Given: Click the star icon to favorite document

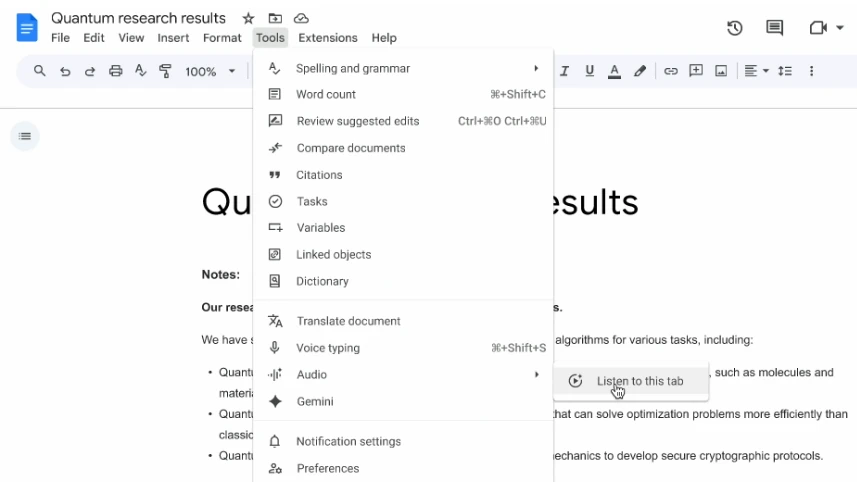Looking at the screenshot, I should coord(248,18).
